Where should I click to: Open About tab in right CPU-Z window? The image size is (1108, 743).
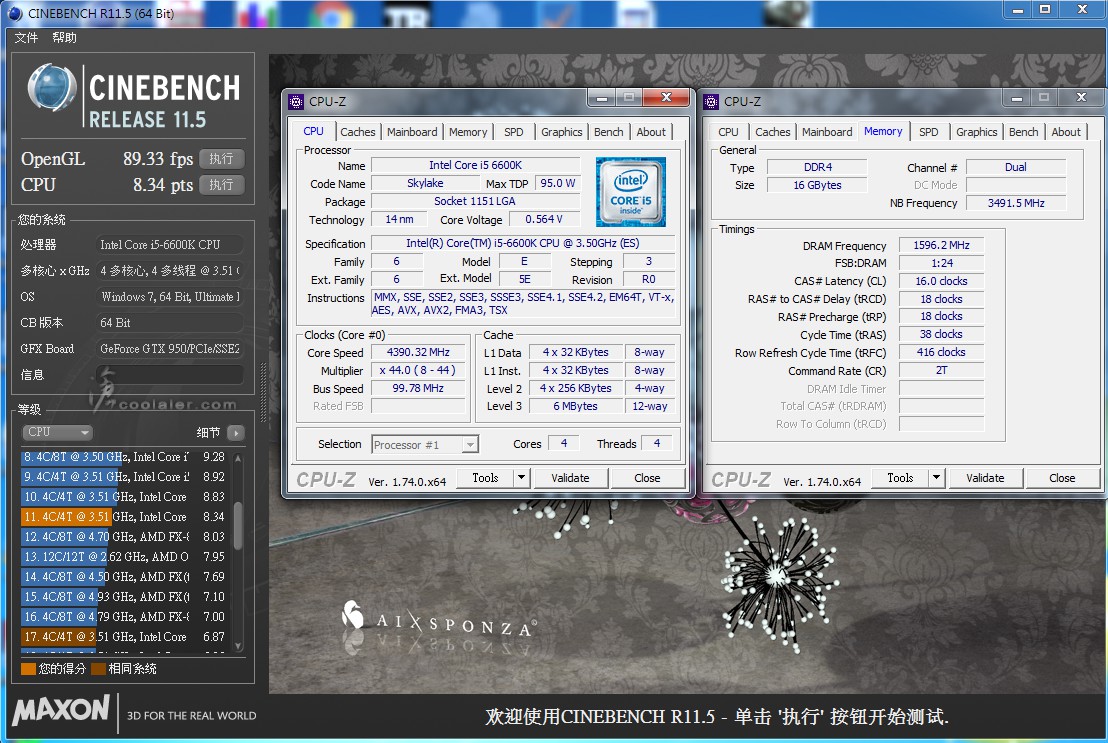tap(1066, 131)
